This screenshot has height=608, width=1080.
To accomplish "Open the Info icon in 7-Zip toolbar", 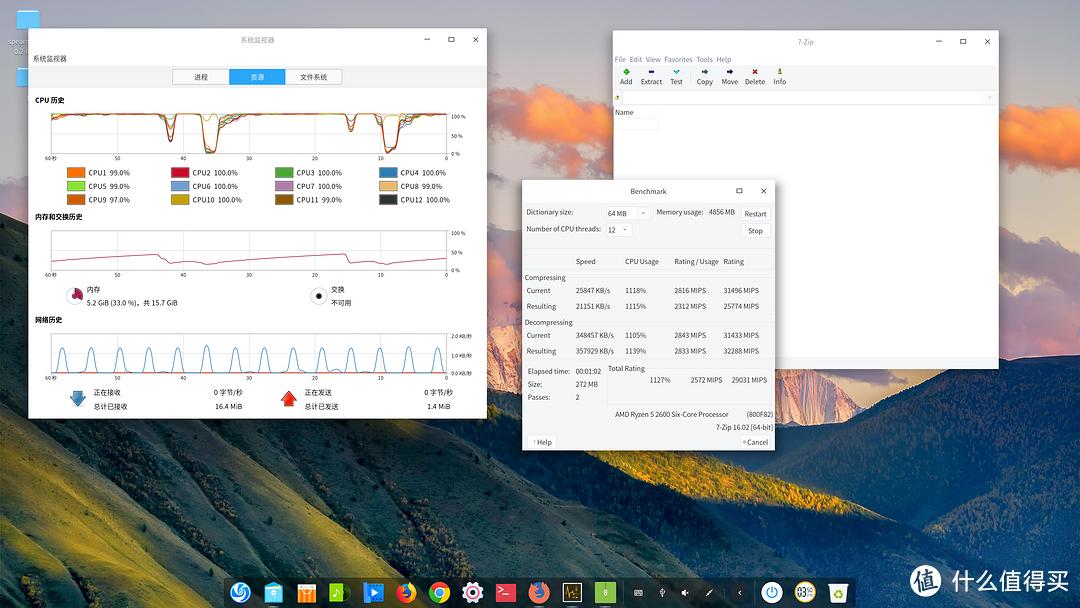I will [x=779, y=75].
